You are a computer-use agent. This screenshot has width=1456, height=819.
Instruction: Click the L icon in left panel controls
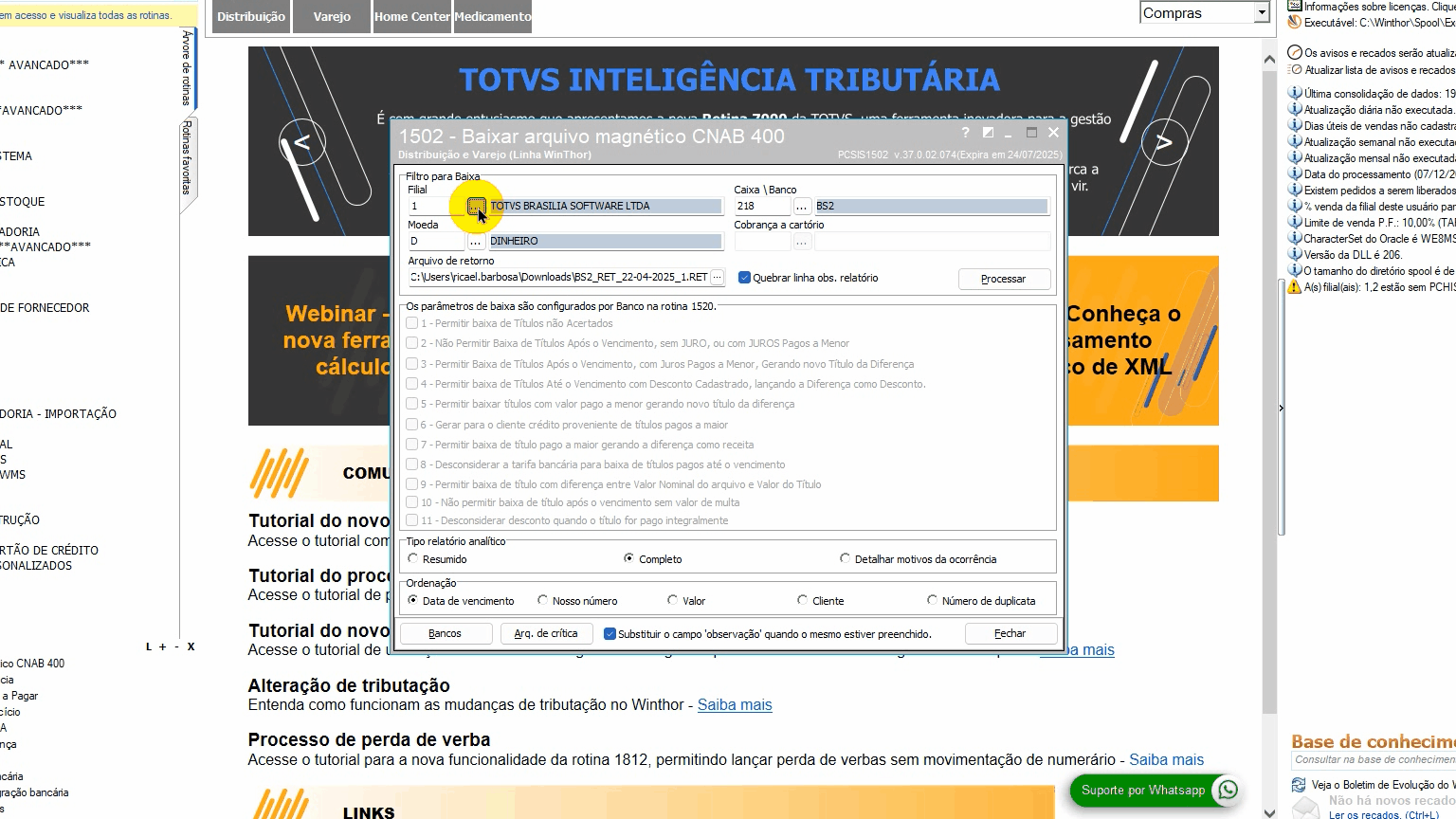point(149,646)
